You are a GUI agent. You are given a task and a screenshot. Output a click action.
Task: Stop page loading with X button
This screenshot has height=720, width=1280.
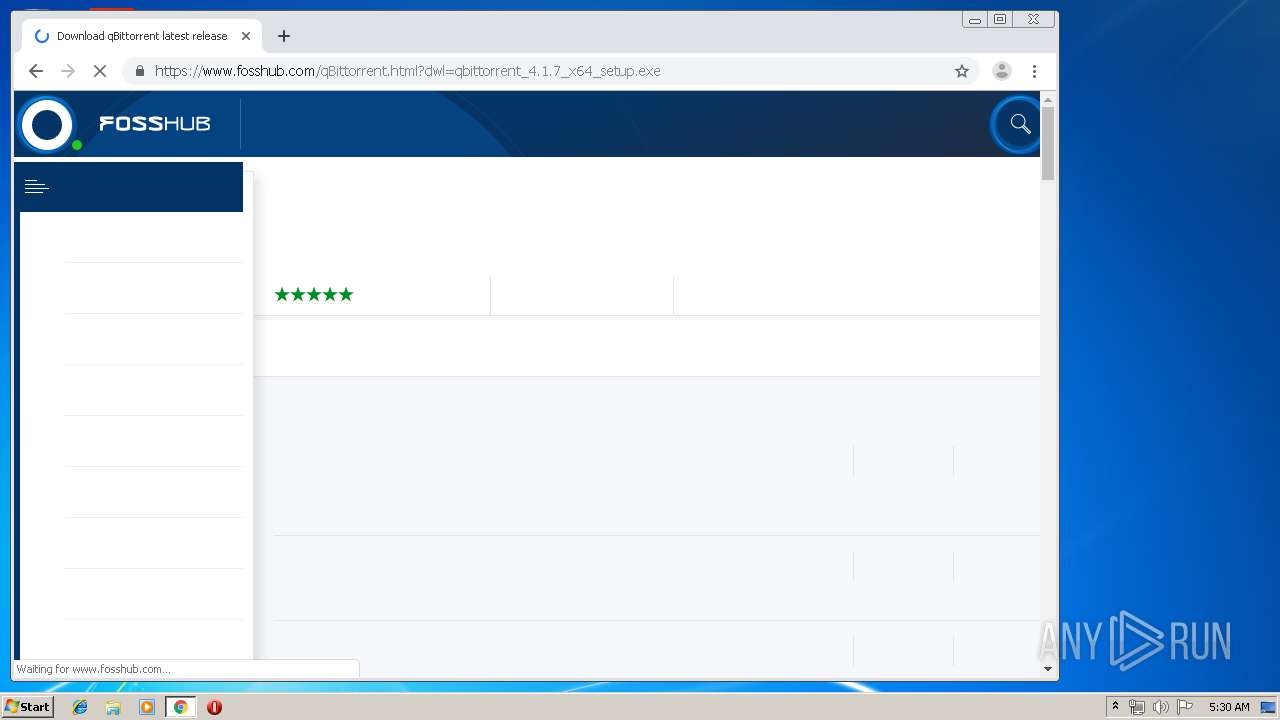pyautogui.click(x=100, y=71)
